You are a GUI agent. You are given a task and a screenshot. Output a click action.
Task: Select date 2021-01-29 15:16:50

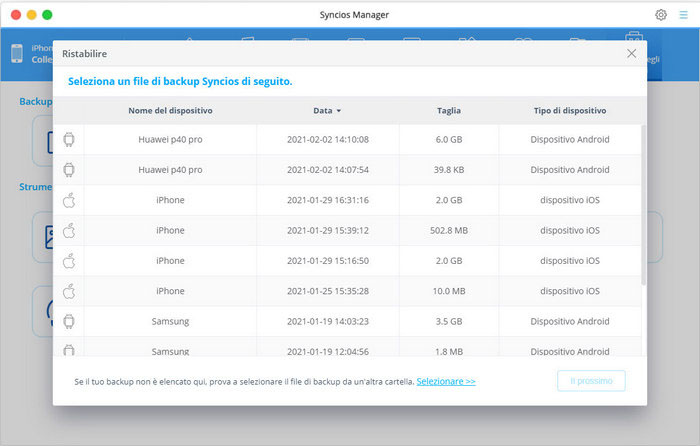click(x=328, y=261)
